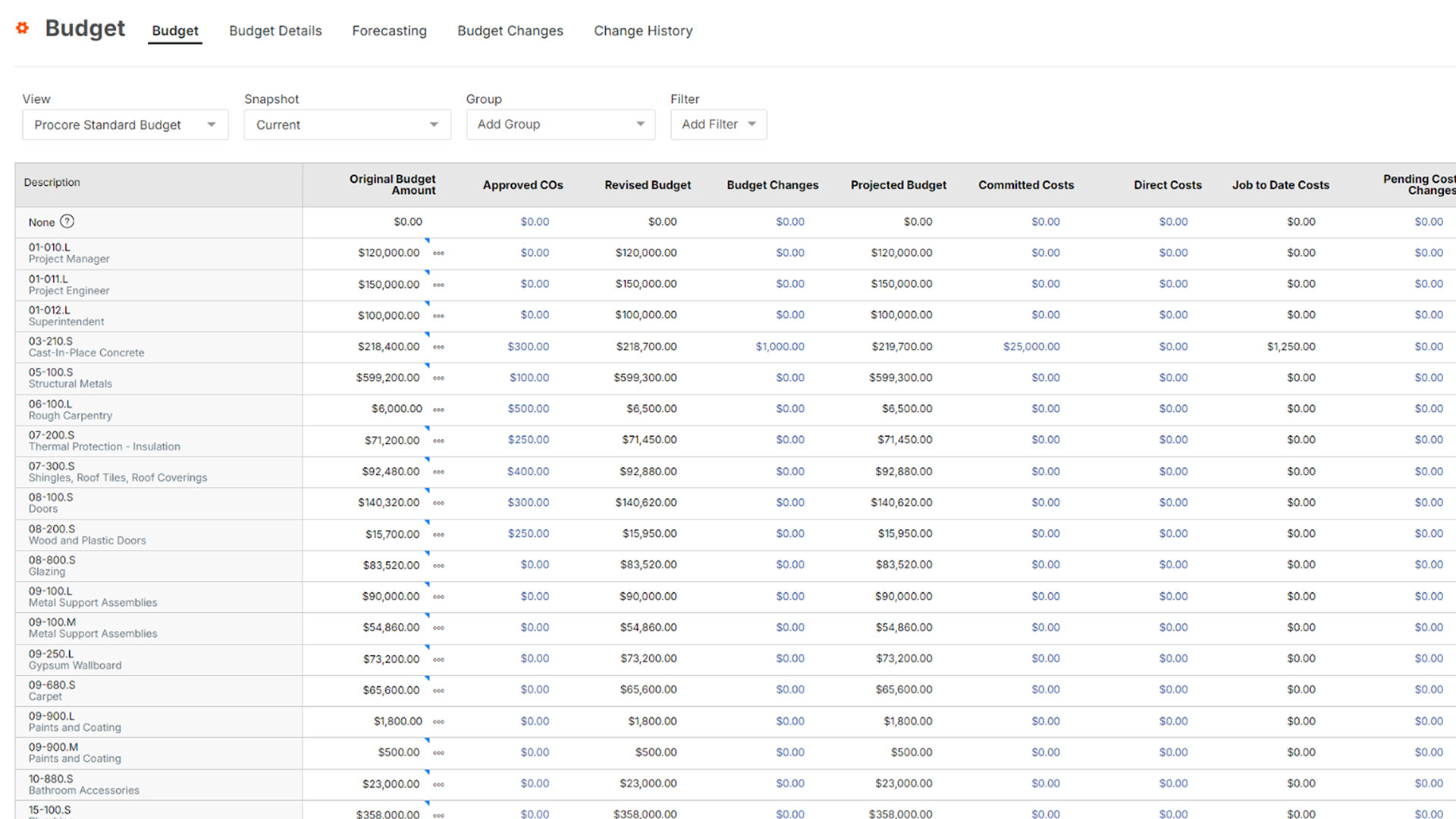1456x819 pixels.
Task: Open the View dropdown showing Procore Standard Budget
Action: [x=124, y=124]
